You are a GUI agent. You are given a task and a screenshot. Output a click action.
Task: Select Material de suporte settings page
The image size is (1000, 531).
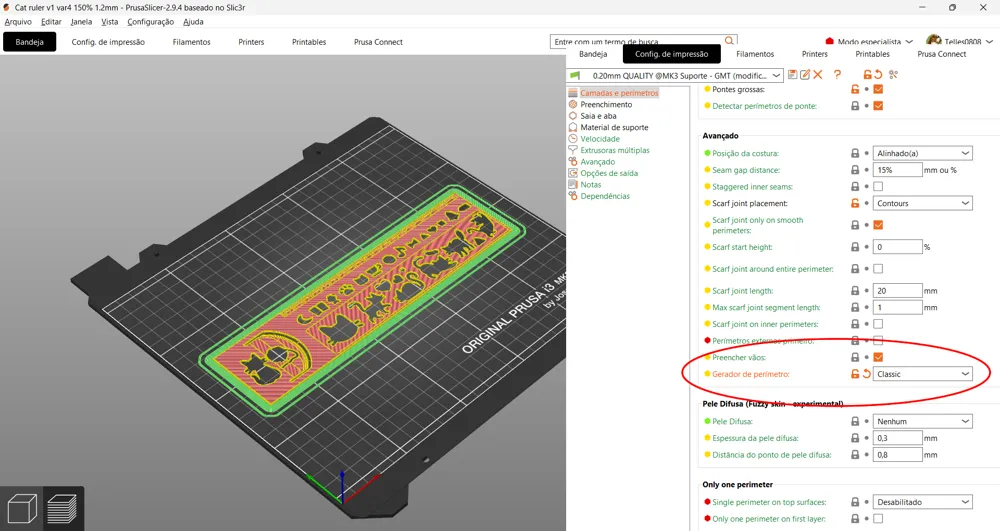pos(614,127)
